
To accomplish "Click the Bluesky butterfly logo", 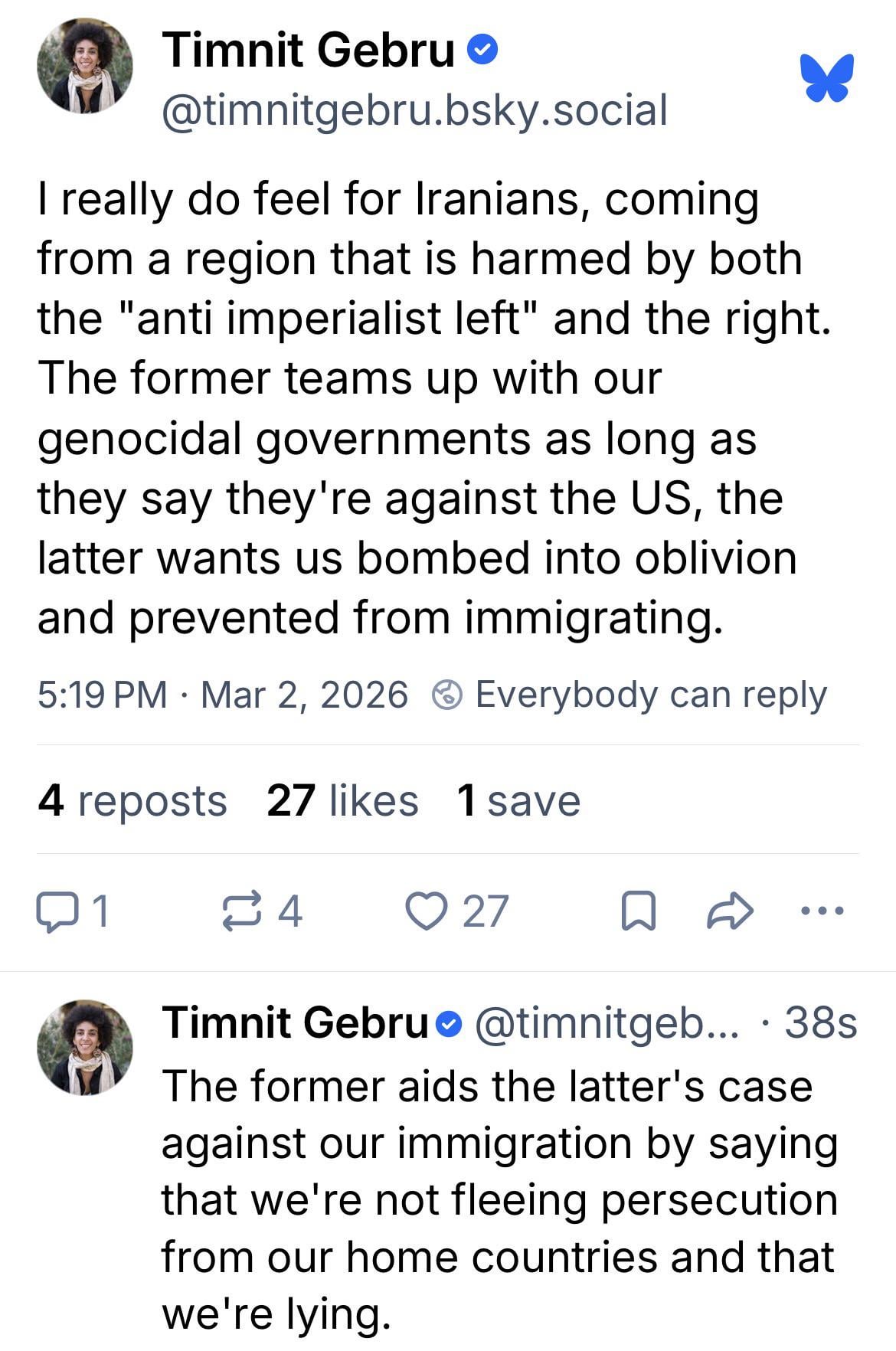I will 827,77.
